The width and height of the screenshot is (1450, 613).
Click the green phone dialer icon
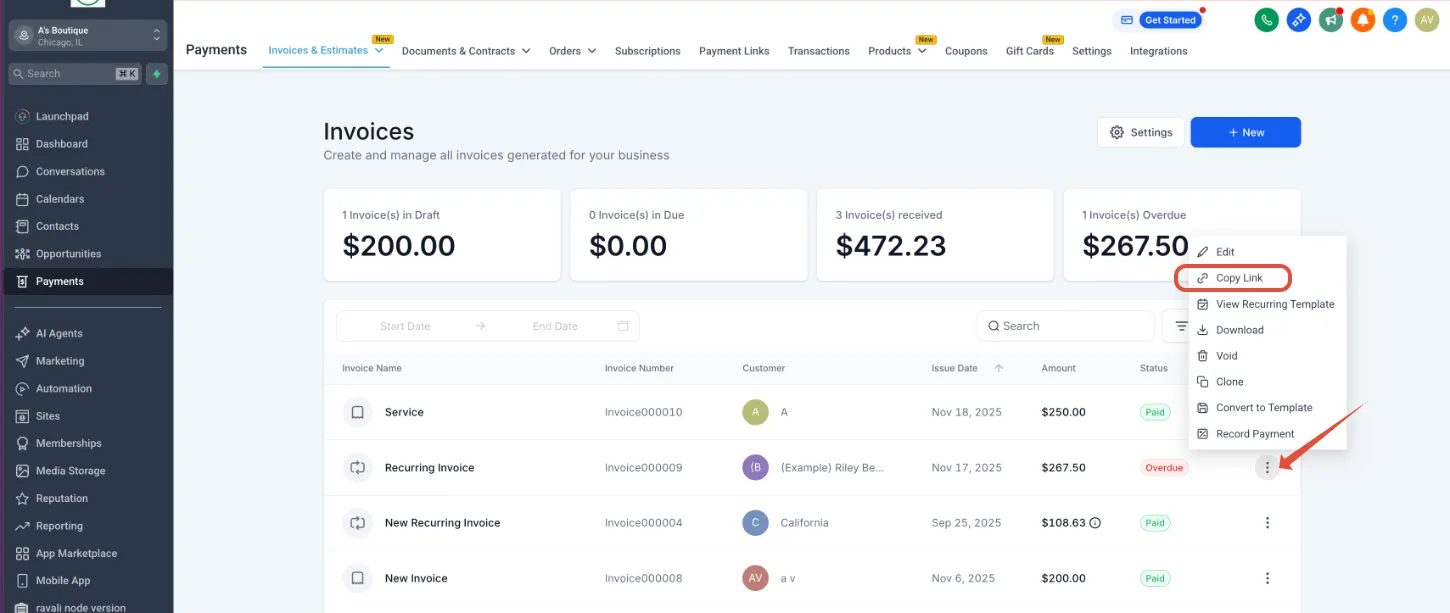(1266, 19)
